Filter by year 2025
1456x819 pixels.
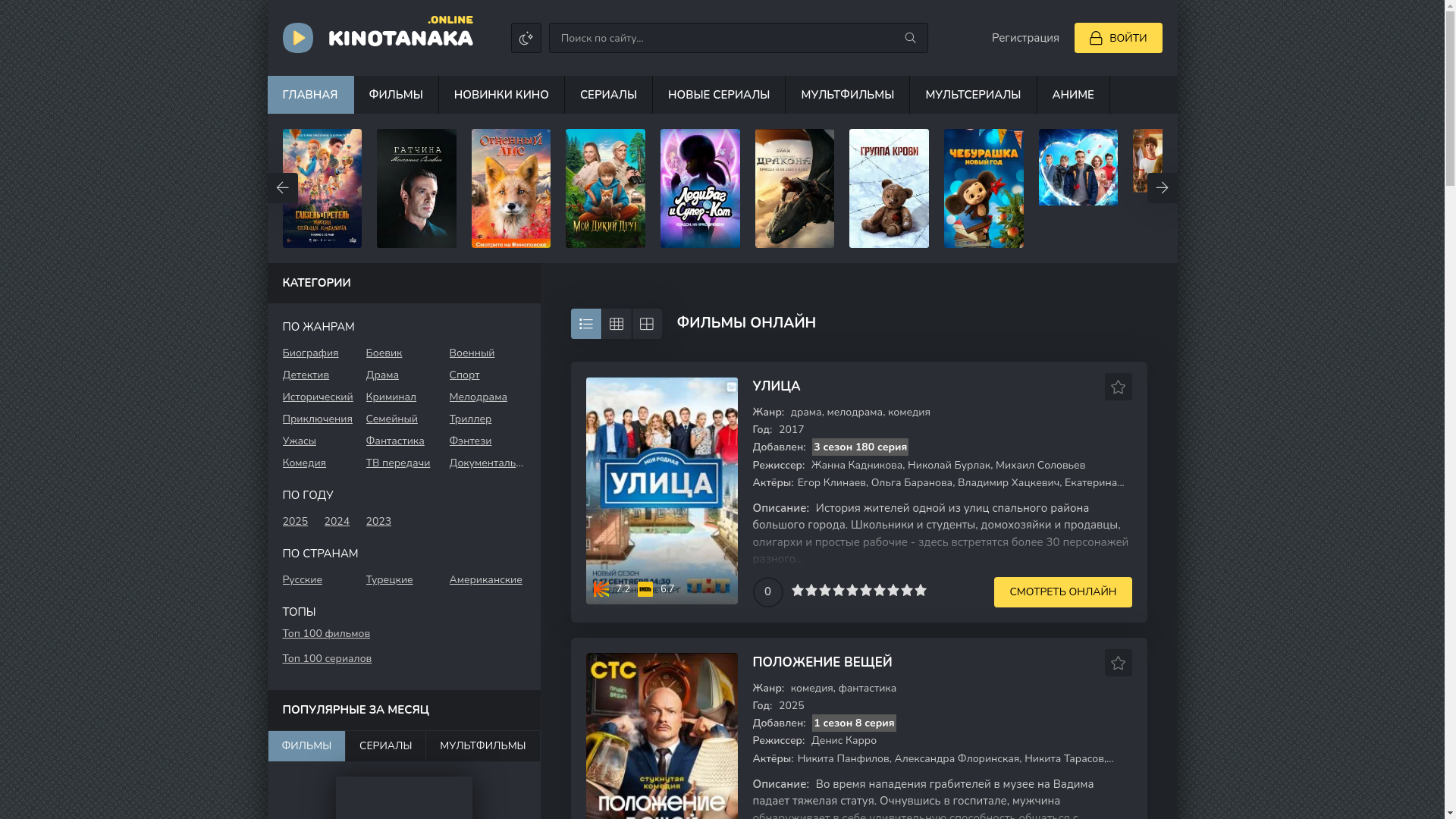[295, 522]
